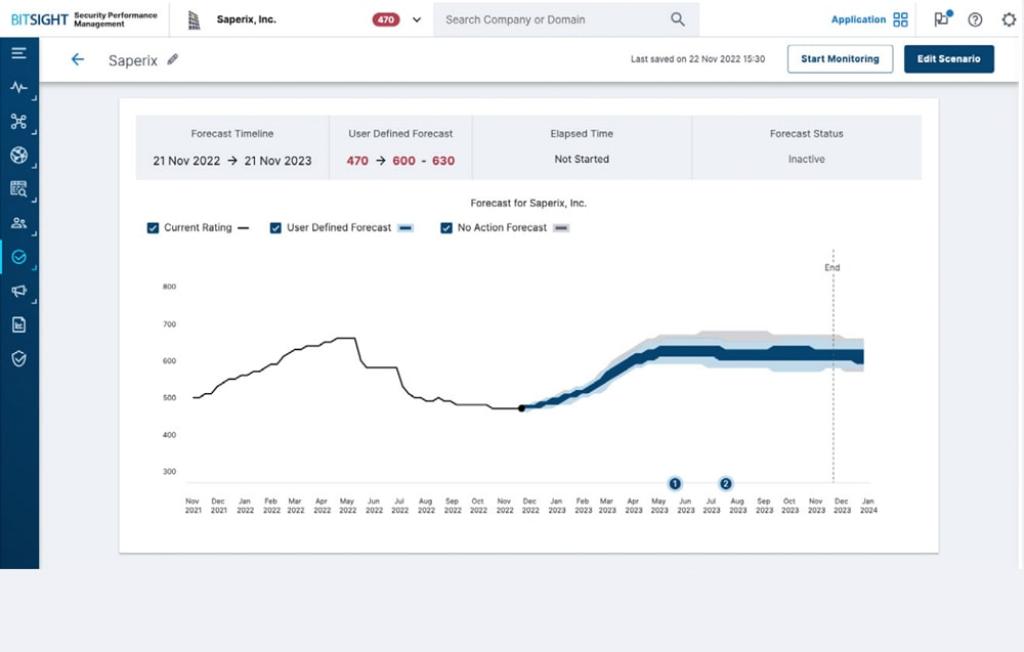Open the attack surface tool in sidebar
The height and width of the screenshot is (652, 1024).
(x=18, y=121)
